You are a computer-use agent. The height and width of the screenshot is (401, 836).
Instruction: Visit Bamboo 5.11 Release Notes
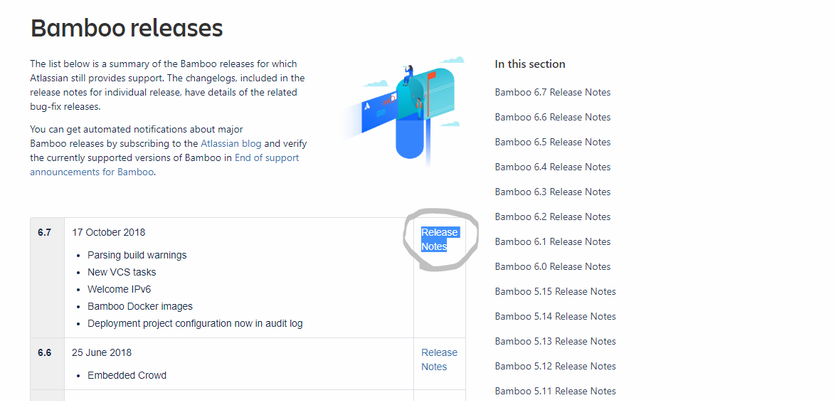coord(555,391)
